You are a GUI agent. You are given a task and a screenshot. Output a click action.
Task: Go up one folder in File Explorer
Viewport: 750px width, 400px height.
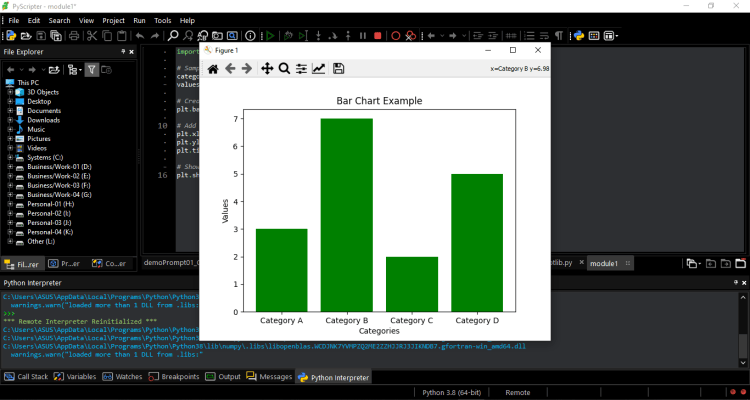pyautogui.click(x=55, y=70)
